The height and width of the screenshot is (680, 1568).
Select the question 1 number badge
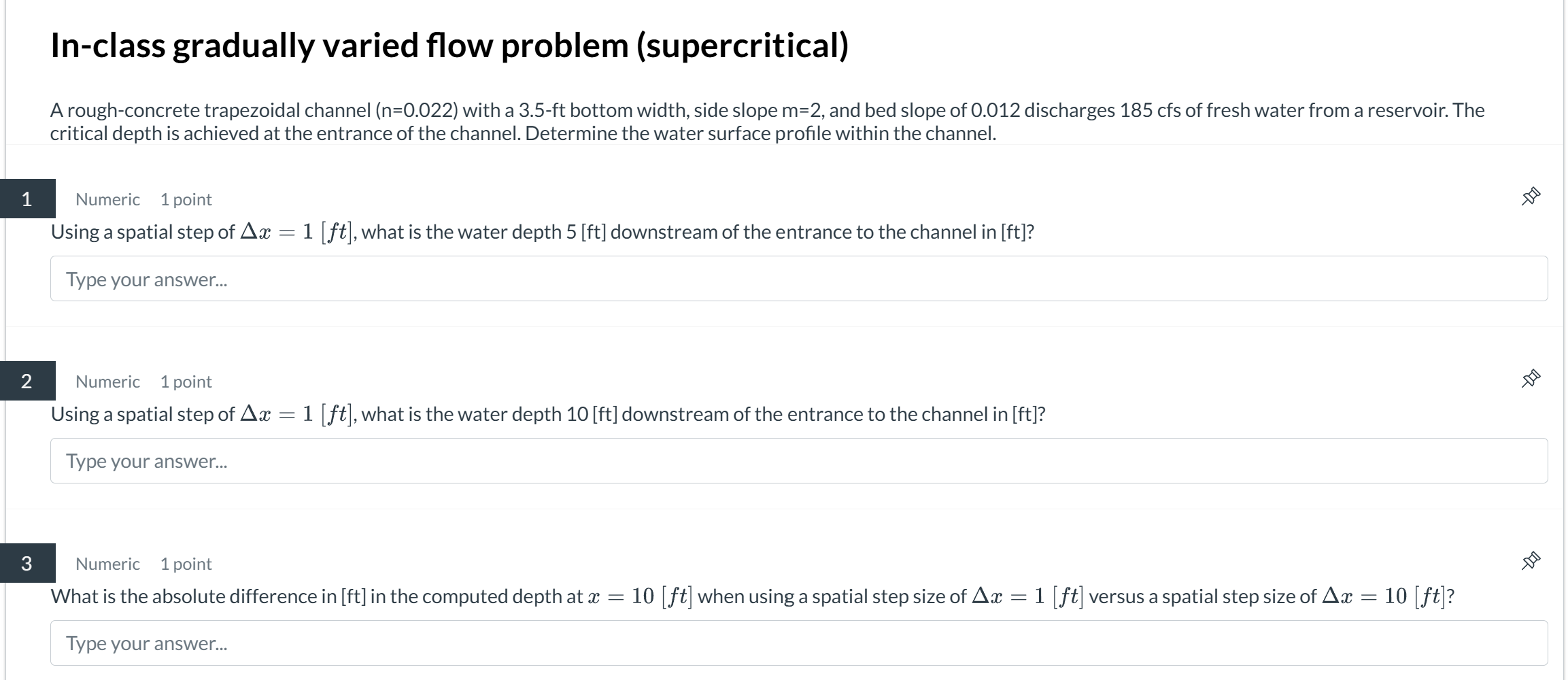(x=27, y=199)
